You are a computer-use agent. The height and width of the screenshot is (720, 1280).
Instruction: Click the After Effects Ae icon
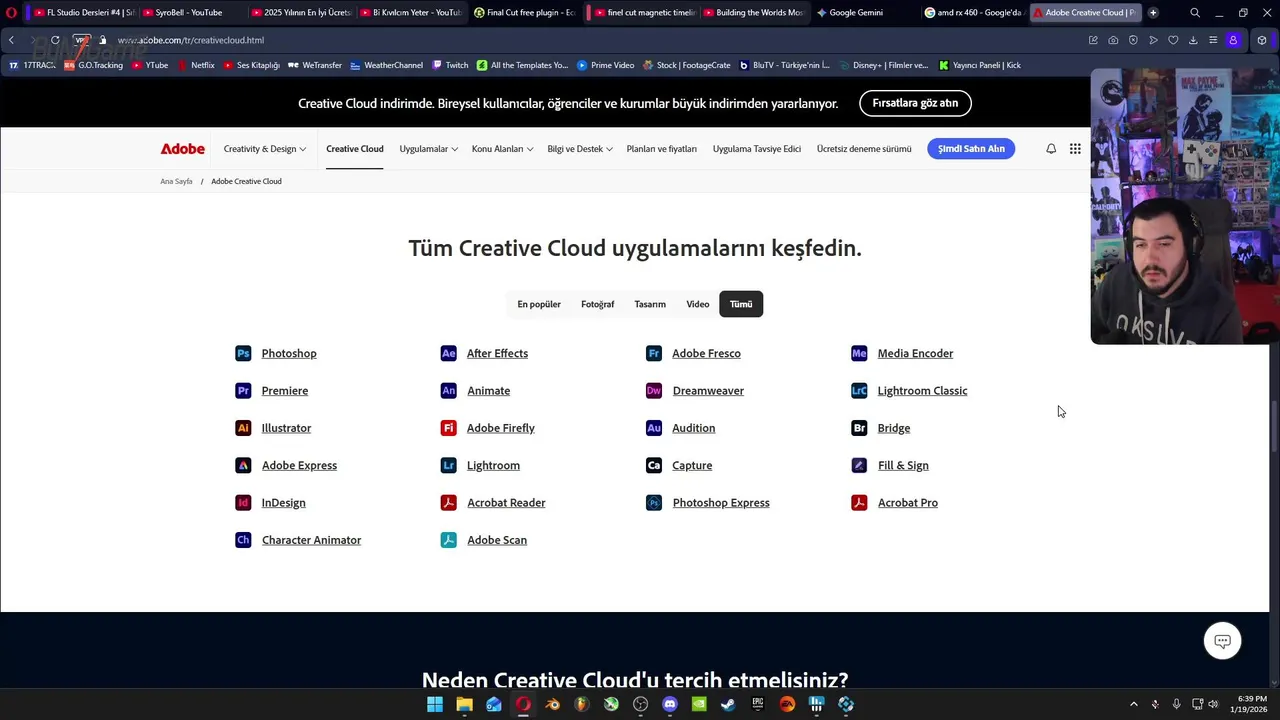(449, 353)
